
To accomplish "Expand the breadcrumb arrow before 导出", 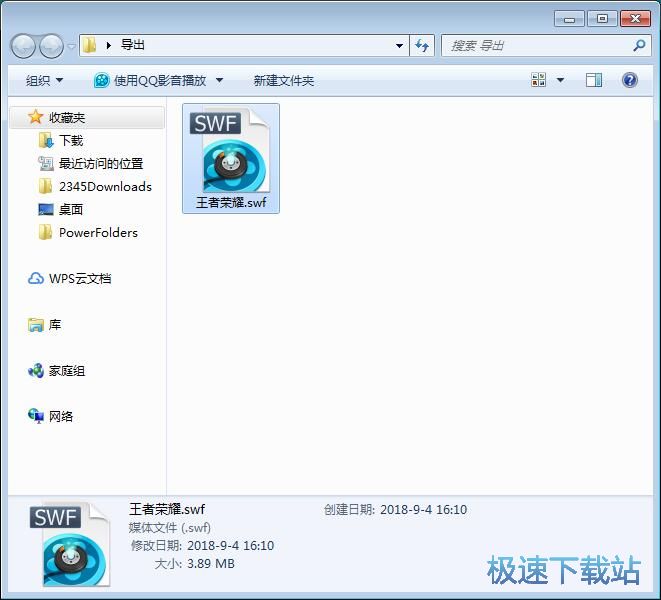I will 109,46.
